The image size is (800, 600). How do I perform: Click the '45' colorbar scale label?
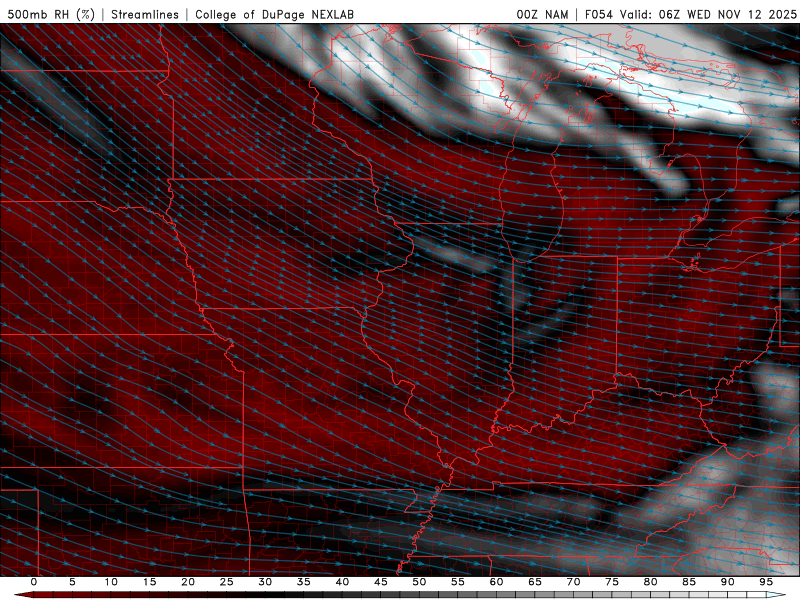pyautogui.click(x=381, y=582)
